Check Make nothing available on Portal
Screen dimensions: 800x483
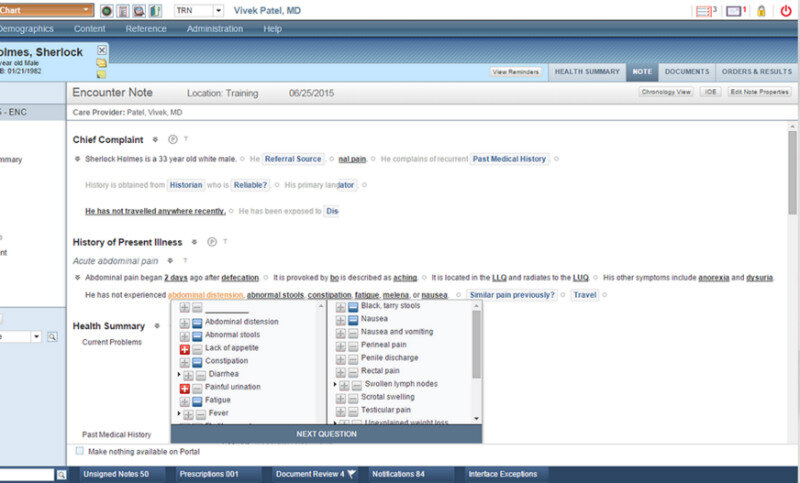80,451
